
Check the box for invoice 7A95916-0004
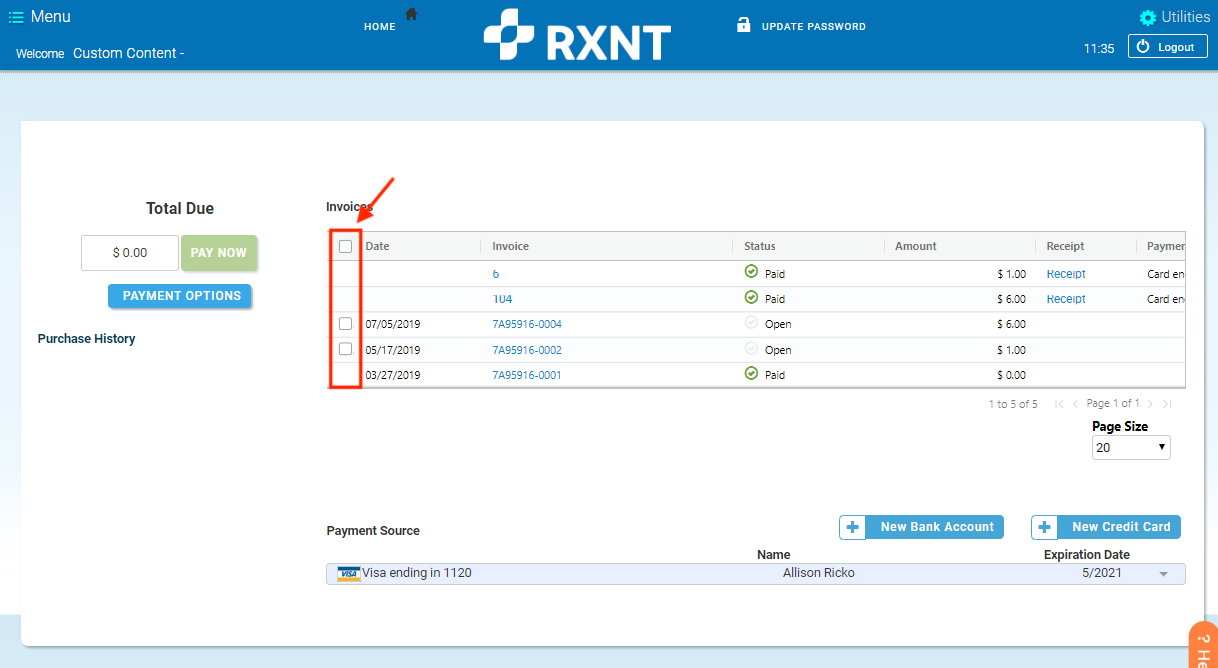(x=346, y=324)
